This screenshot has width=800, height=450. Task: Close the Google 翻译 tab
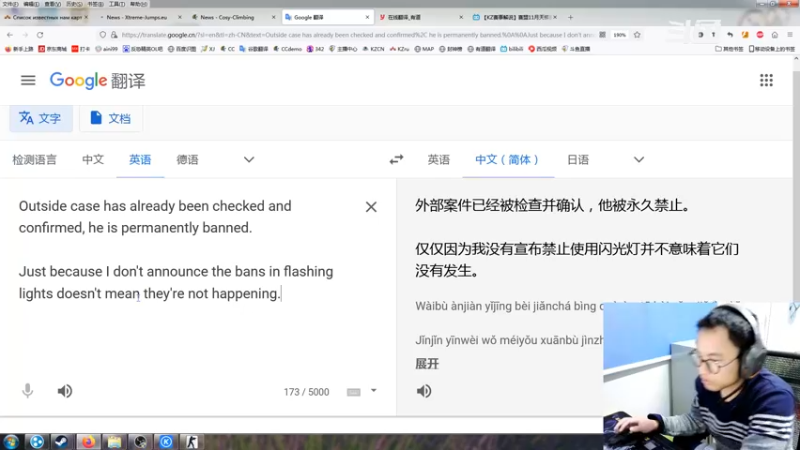pyautogui.click(x=367, y=17)
